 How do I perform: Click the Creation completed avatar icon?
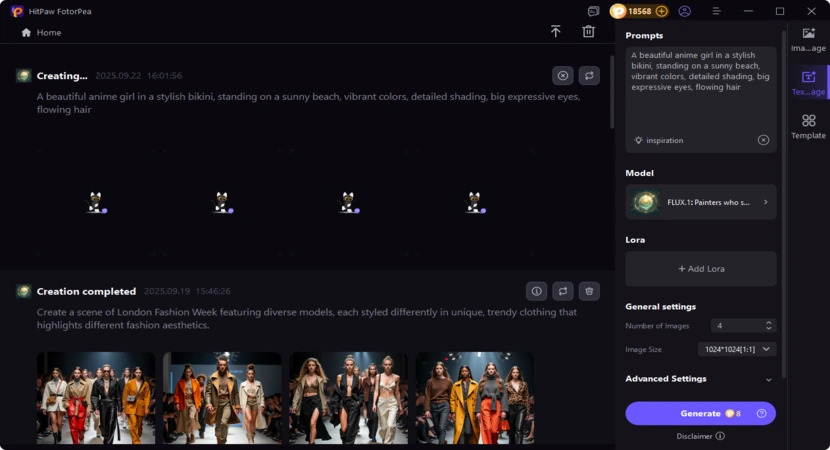click(23, 291)
